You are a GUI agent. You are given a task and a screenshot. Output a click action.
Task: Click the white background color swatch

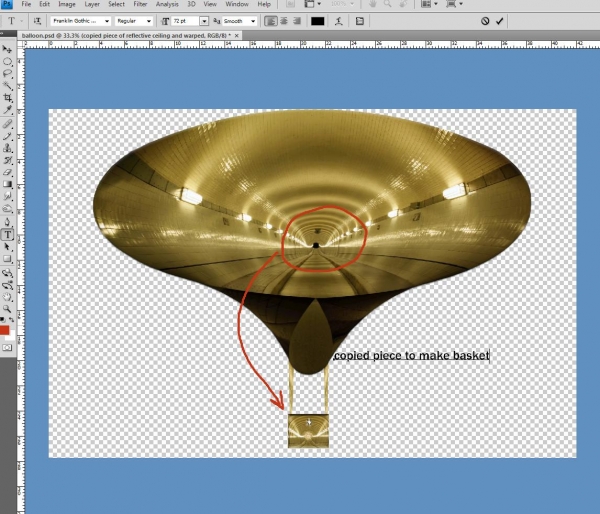[x=12, y=336]
